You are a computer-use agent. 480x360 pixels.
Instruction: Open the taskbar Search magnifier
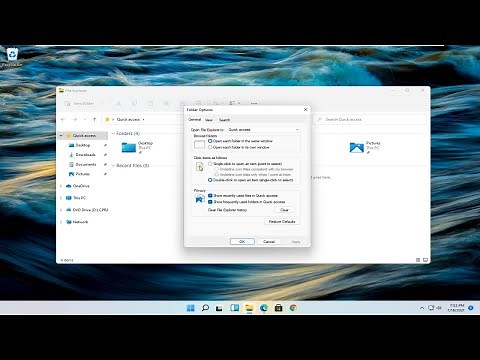[205, 308]
